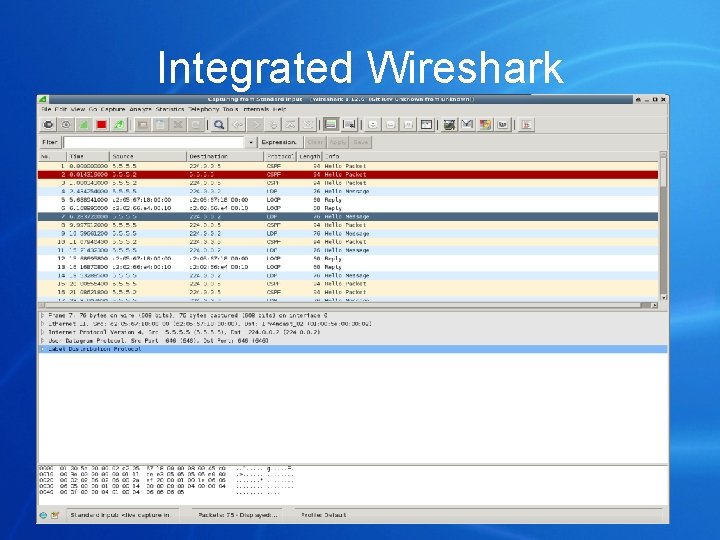The width and height of the screenshot is (720, 540).
Task: Focus the display filter input field
Action: click(x=154, y=142)
